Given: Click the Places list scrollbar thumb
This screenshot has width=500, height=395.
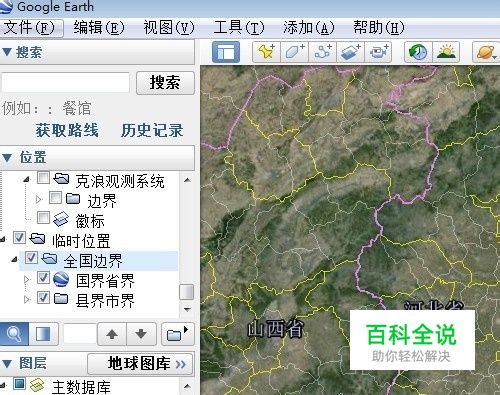Looking at the screenshot, I should (187, 292).
